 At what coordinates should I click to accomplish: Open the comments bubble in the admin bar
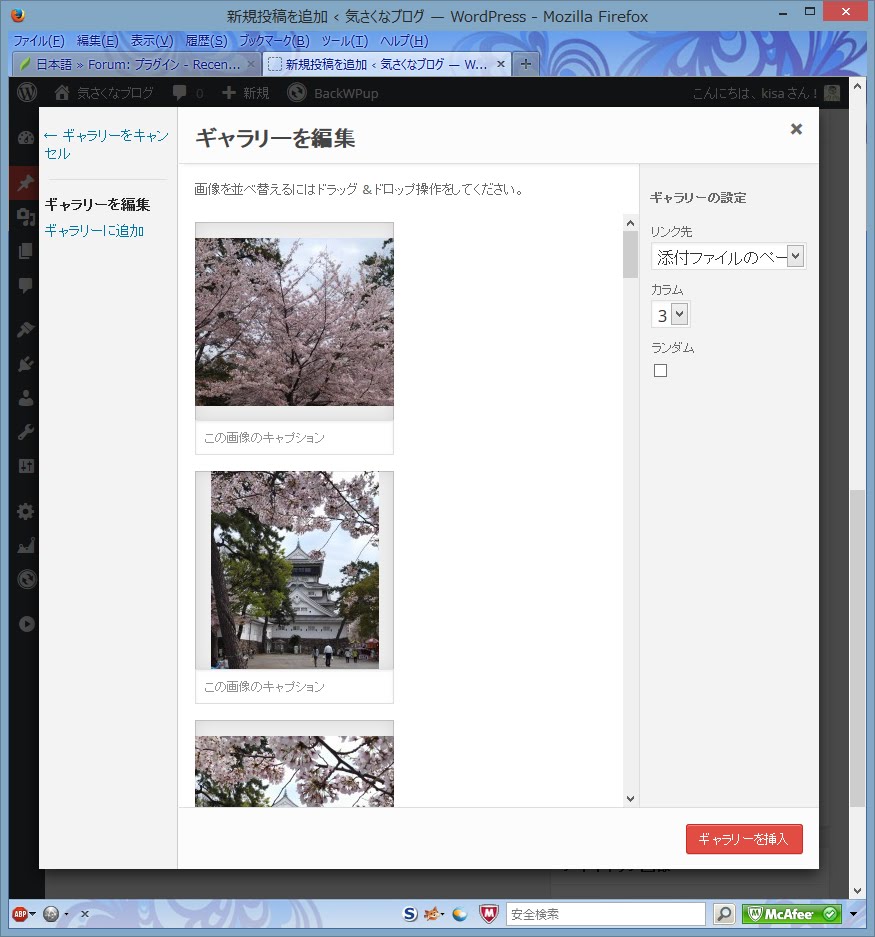pyautogui.click(x=179, y=93)
